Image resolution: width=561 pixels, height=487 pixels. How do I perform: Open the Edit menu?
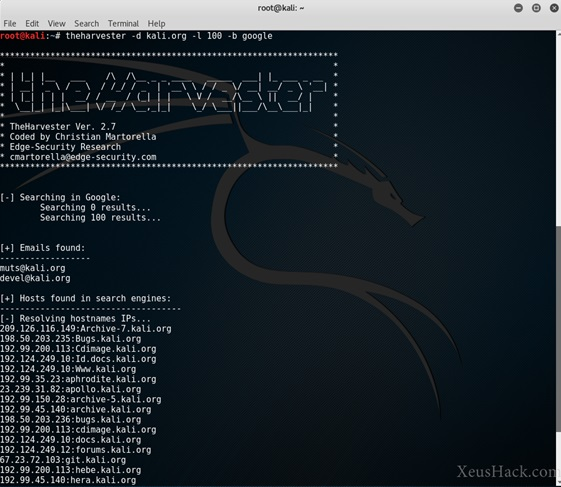pos(32,24)
